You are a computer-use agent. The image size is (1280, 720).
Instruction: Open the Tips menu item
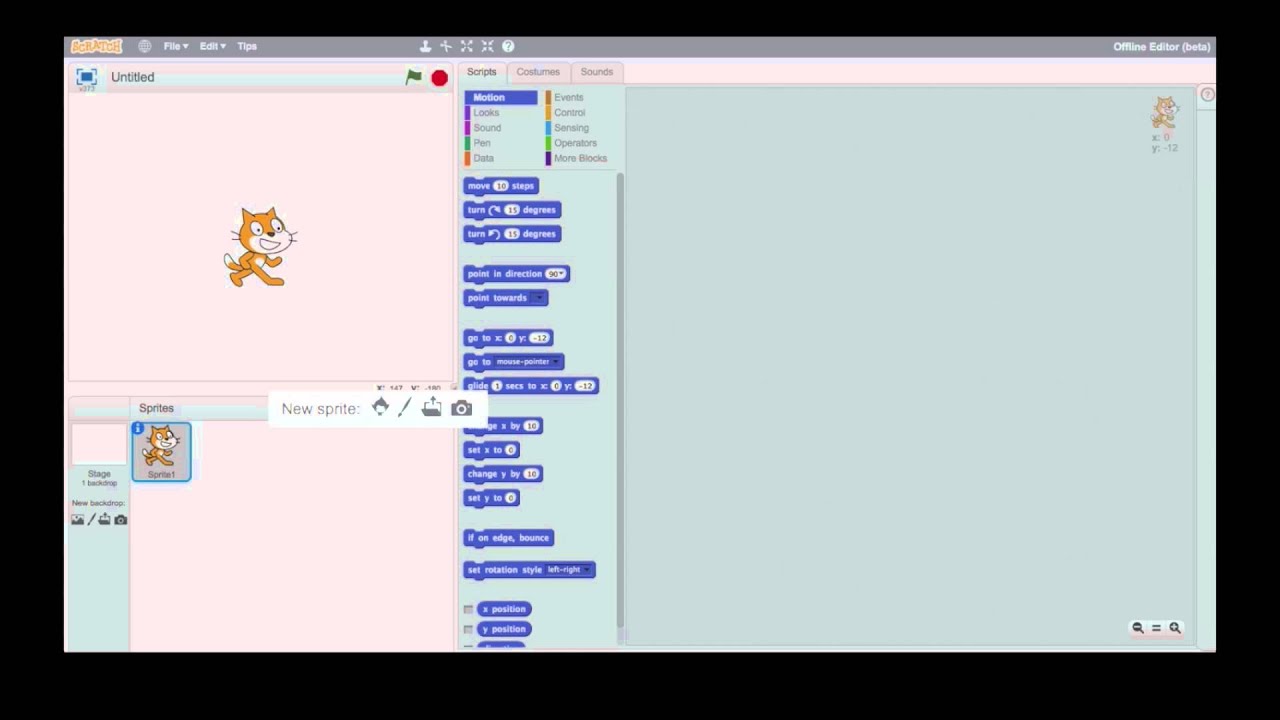pyautogui.click(x=247, y=46)
